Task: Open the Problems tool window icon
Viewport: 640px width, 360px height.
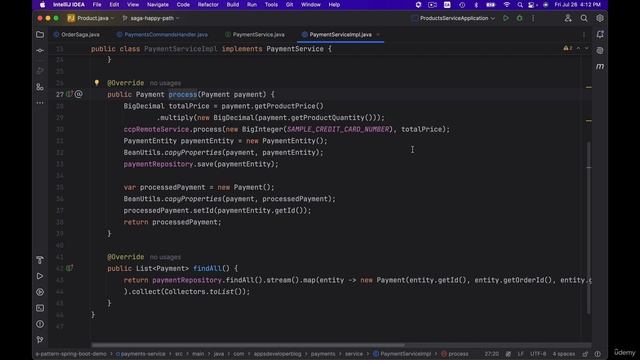Action: [x=40, y=324]
